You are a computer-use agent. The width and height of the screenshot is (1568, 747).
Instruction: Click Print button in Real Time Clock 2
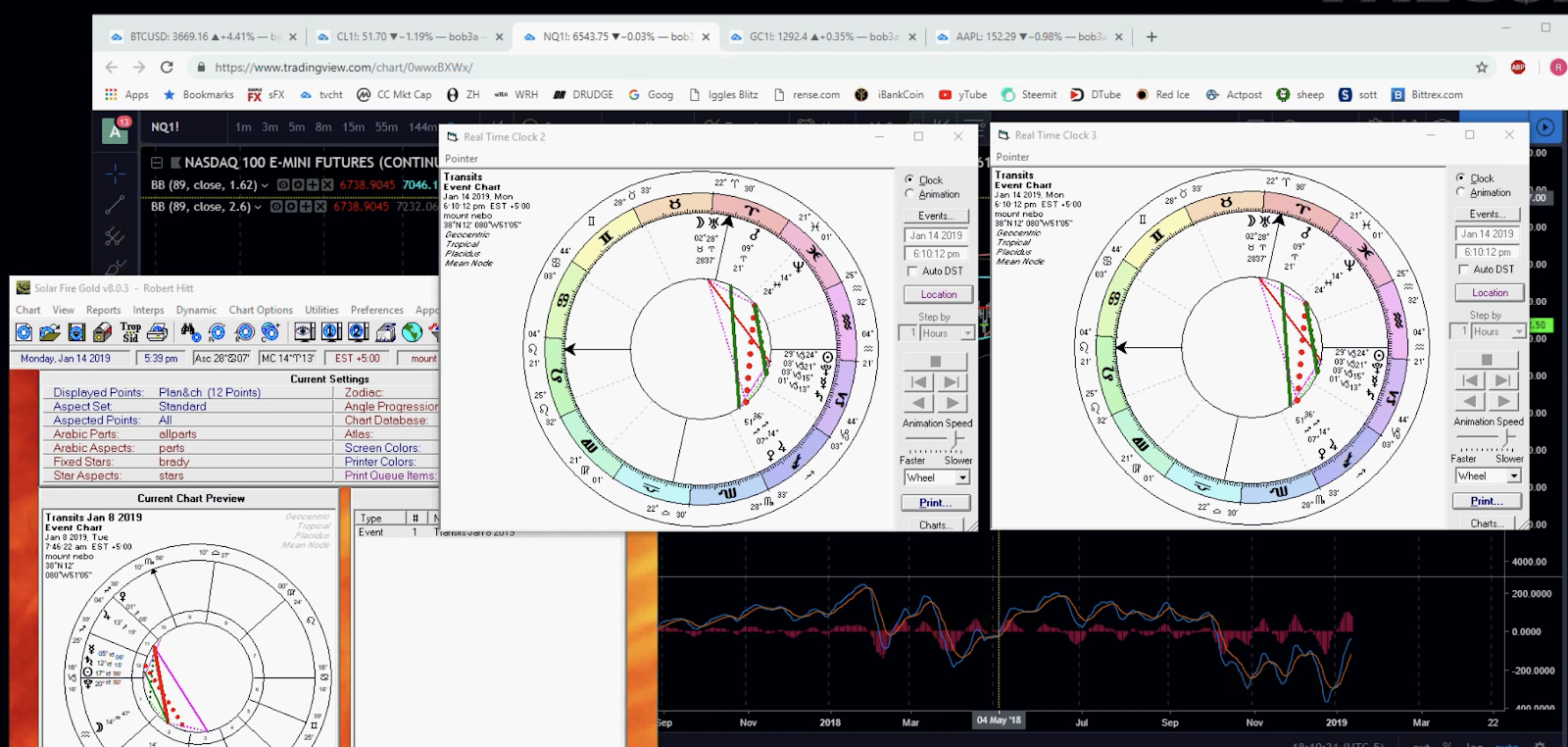point(935,503)
